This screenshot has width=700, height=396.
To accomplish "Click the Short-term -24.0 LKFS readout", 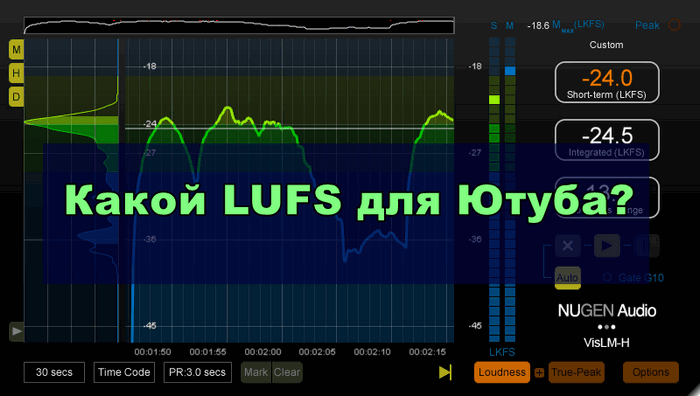I will pos(607,83).
